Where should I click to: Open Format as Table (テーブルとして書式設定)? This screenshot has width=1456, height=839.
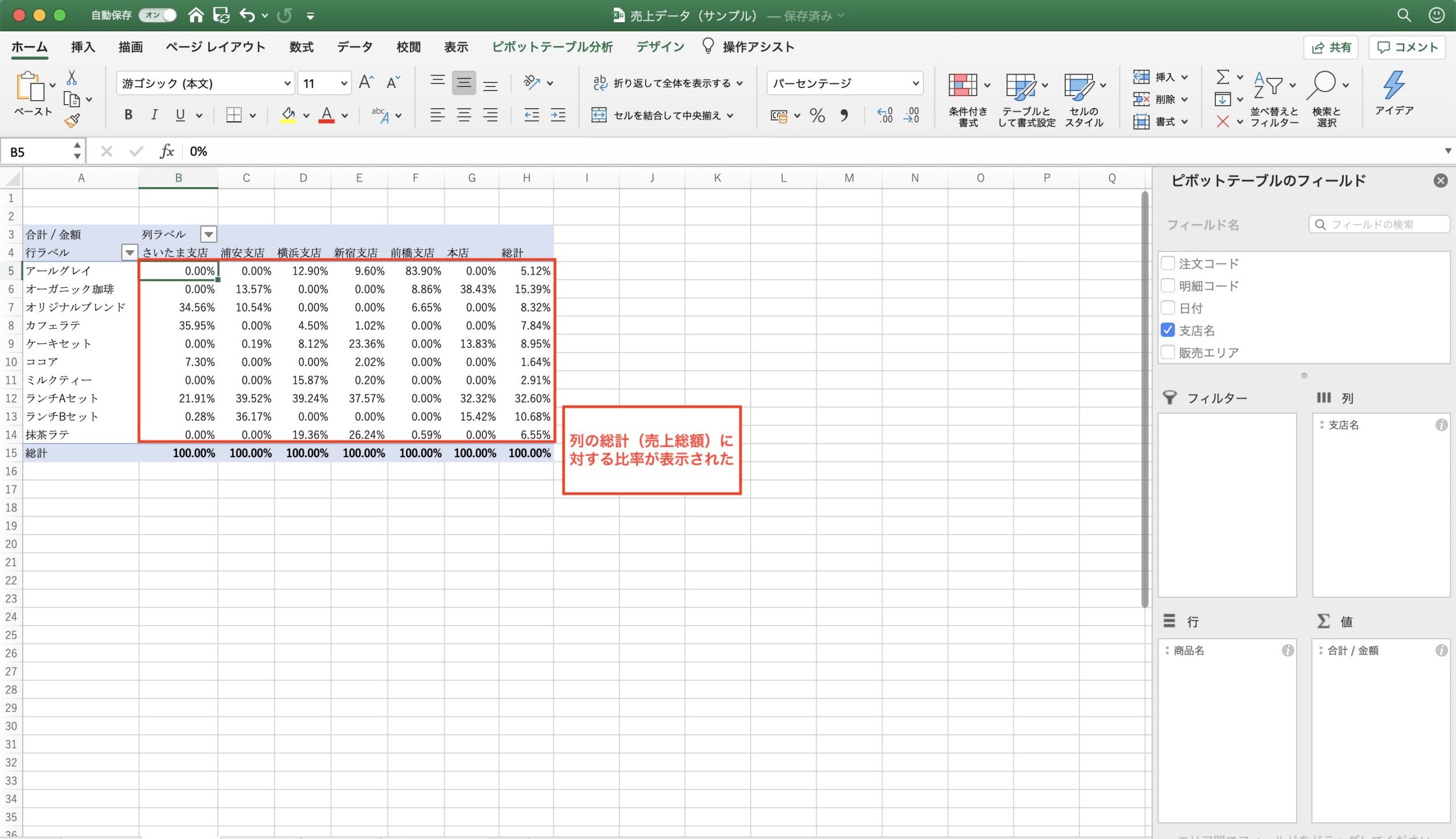point(1027,99)
